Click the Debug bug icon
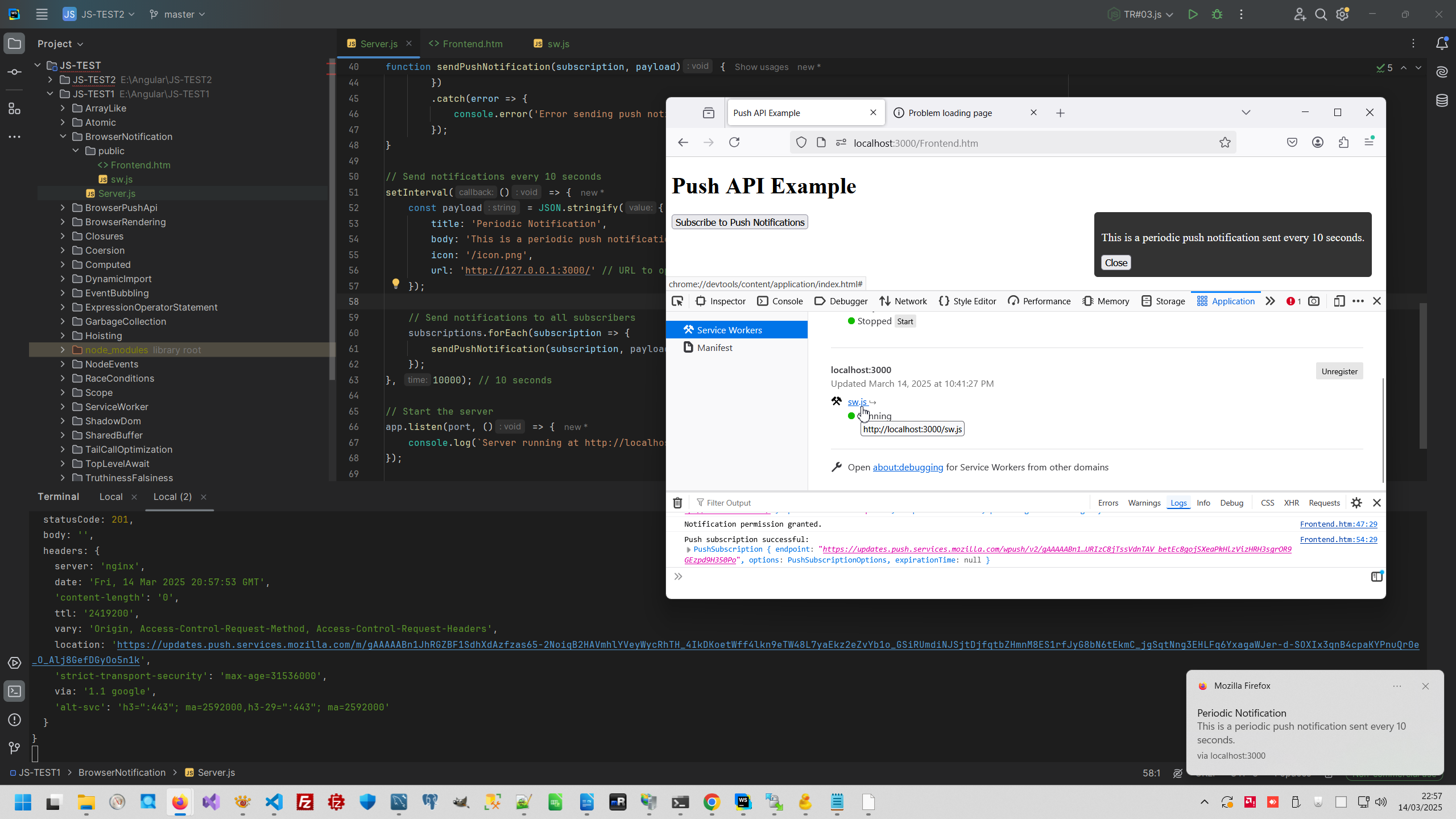This screenshot has height=819, width=1456. click(1217, 14)
